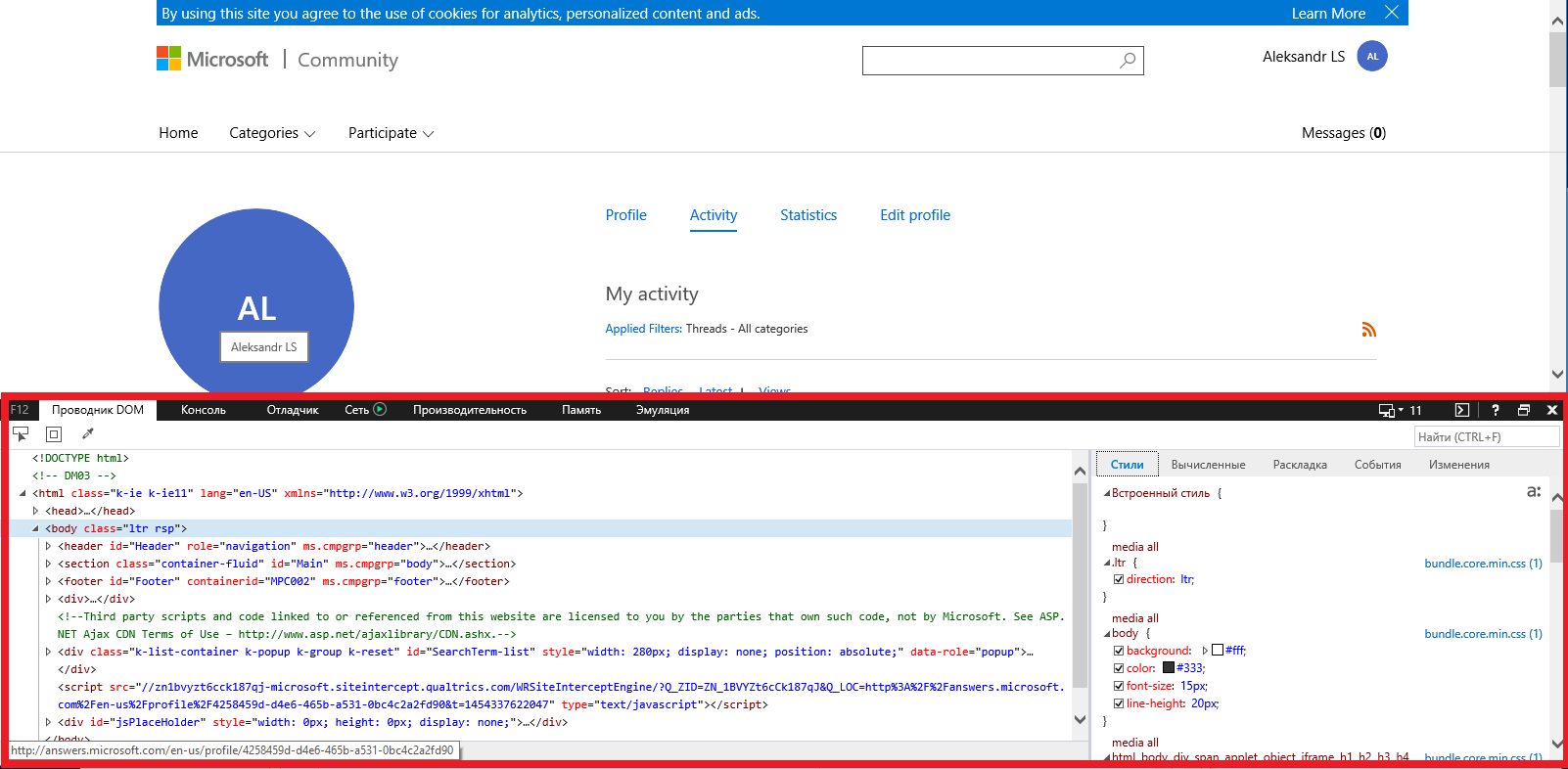
Task: Expand the head node
Action: 35,511
